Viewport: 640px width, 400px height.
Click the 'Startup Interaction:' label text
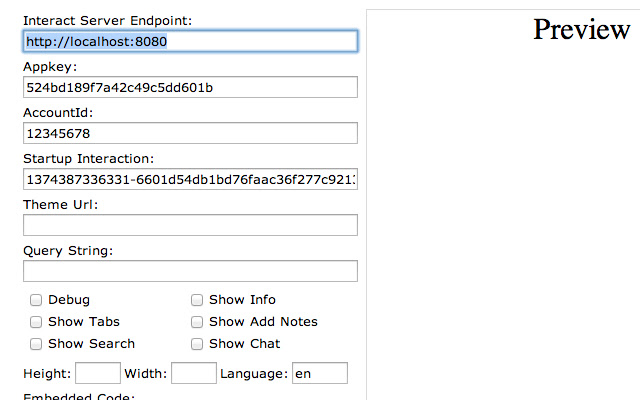point(88,159)
